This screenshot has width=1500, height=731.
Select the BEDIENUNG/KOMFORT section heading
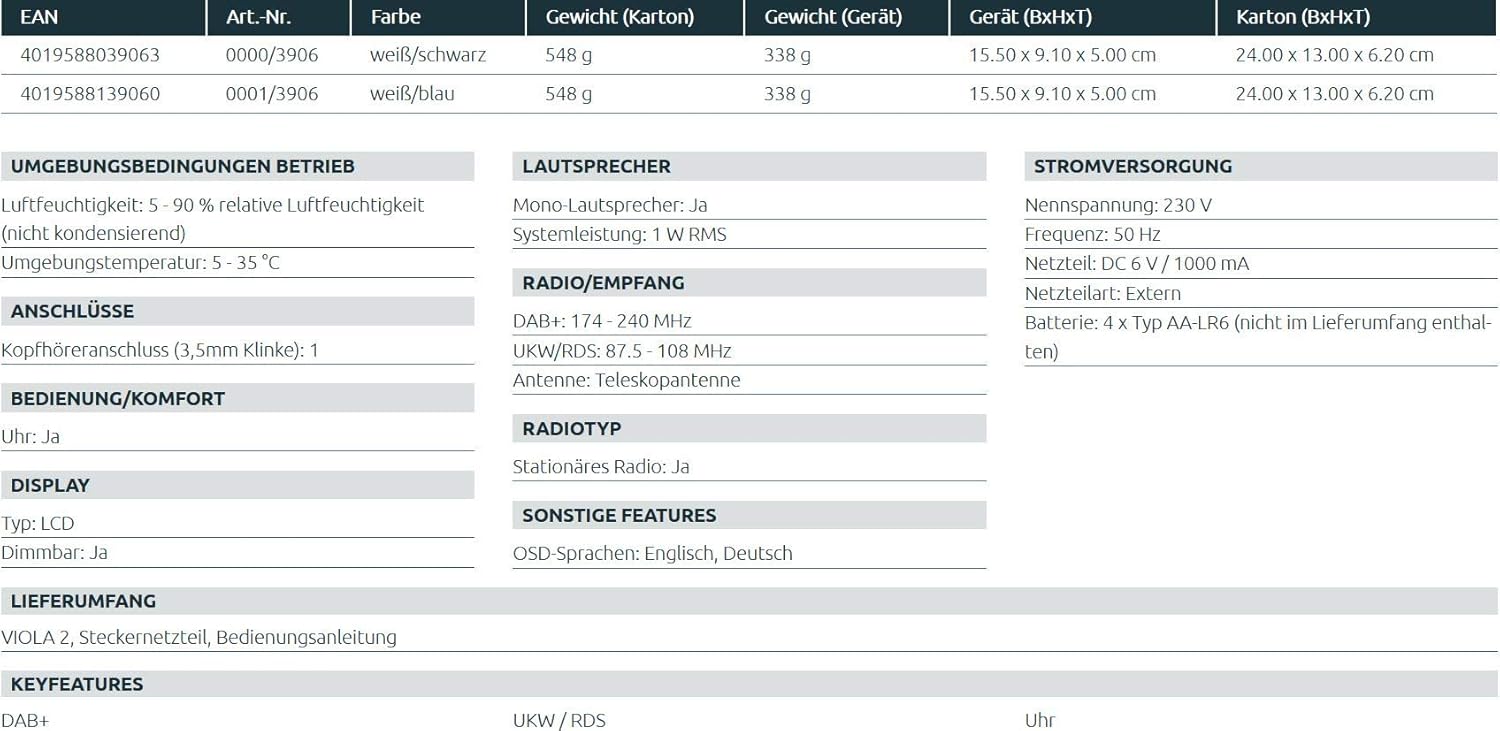(118, 398)
